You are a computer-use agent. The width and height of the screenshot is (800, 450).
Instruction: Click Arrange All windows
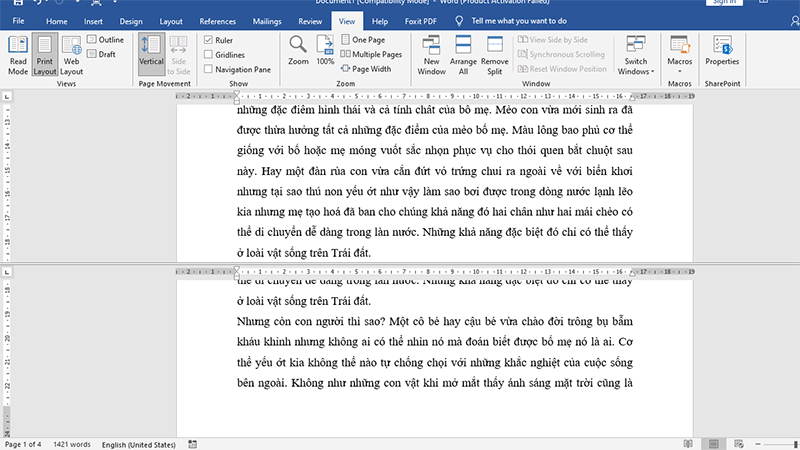tap(464, 53)
